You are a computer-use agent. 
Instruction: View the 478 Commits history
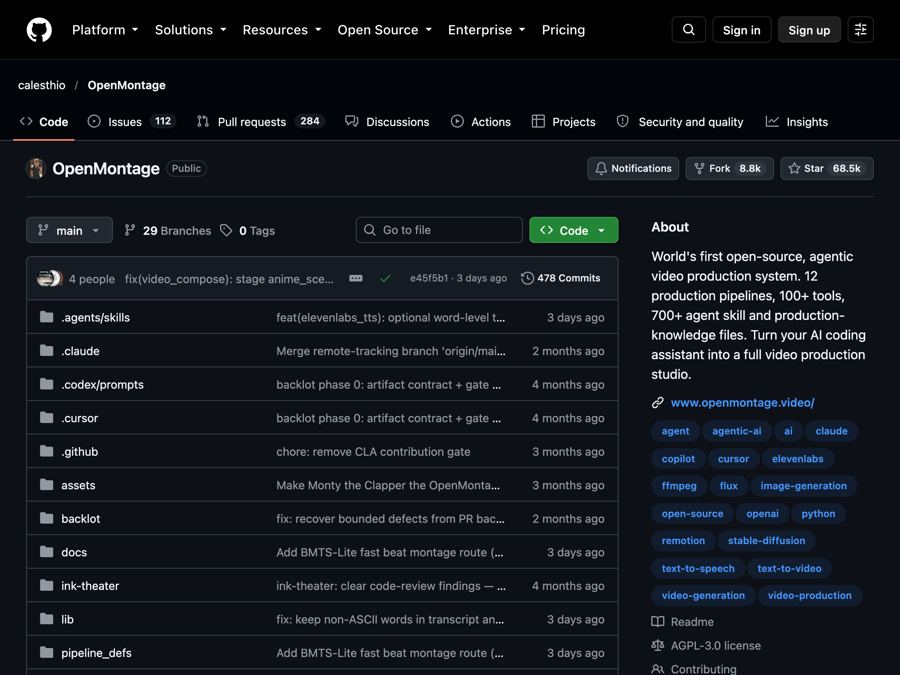tap(561, 278)
